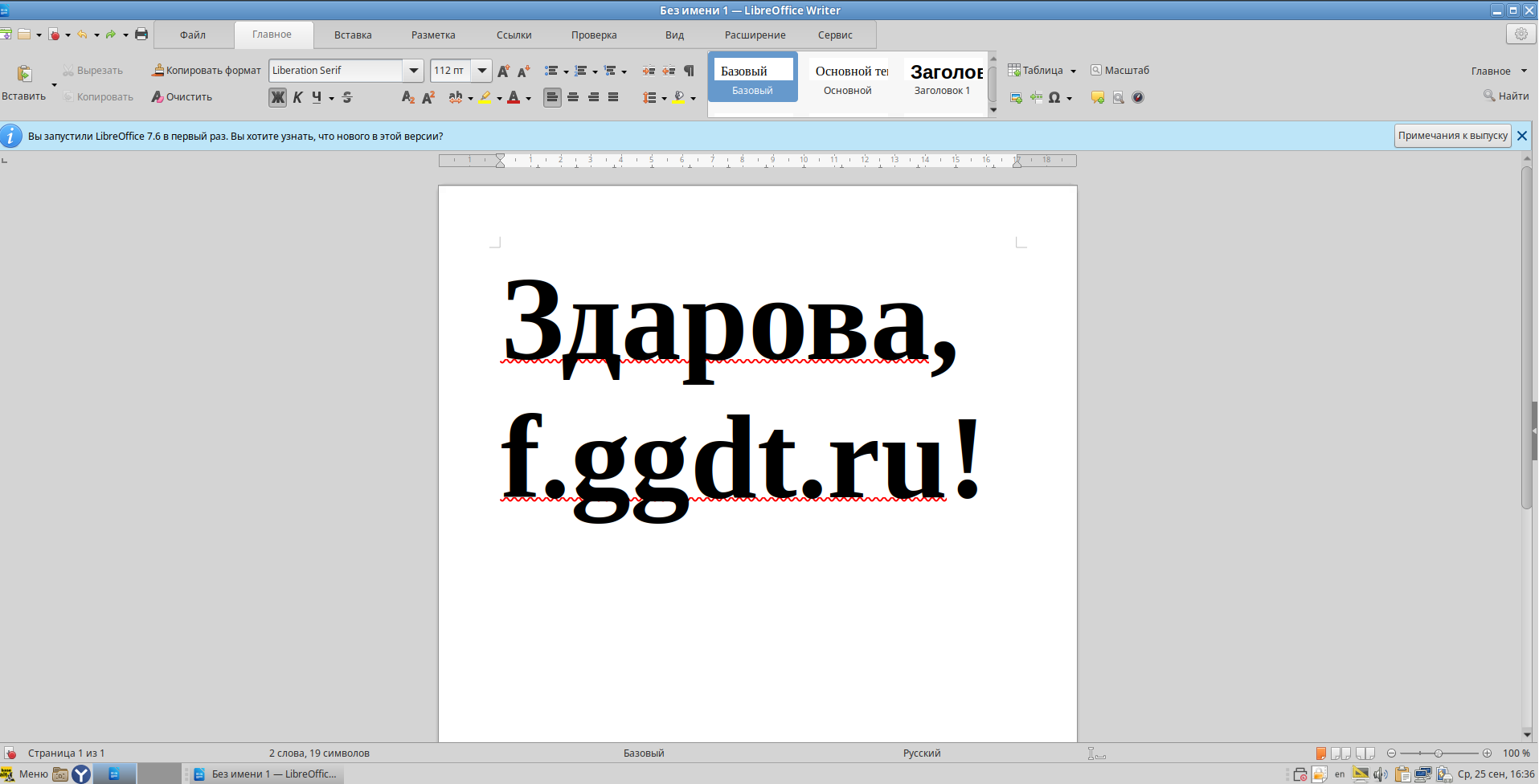Set paragraph alignment to right
Image resolution: width=1539 pixels, height=784 pixels.
click(x=593, y=97)
